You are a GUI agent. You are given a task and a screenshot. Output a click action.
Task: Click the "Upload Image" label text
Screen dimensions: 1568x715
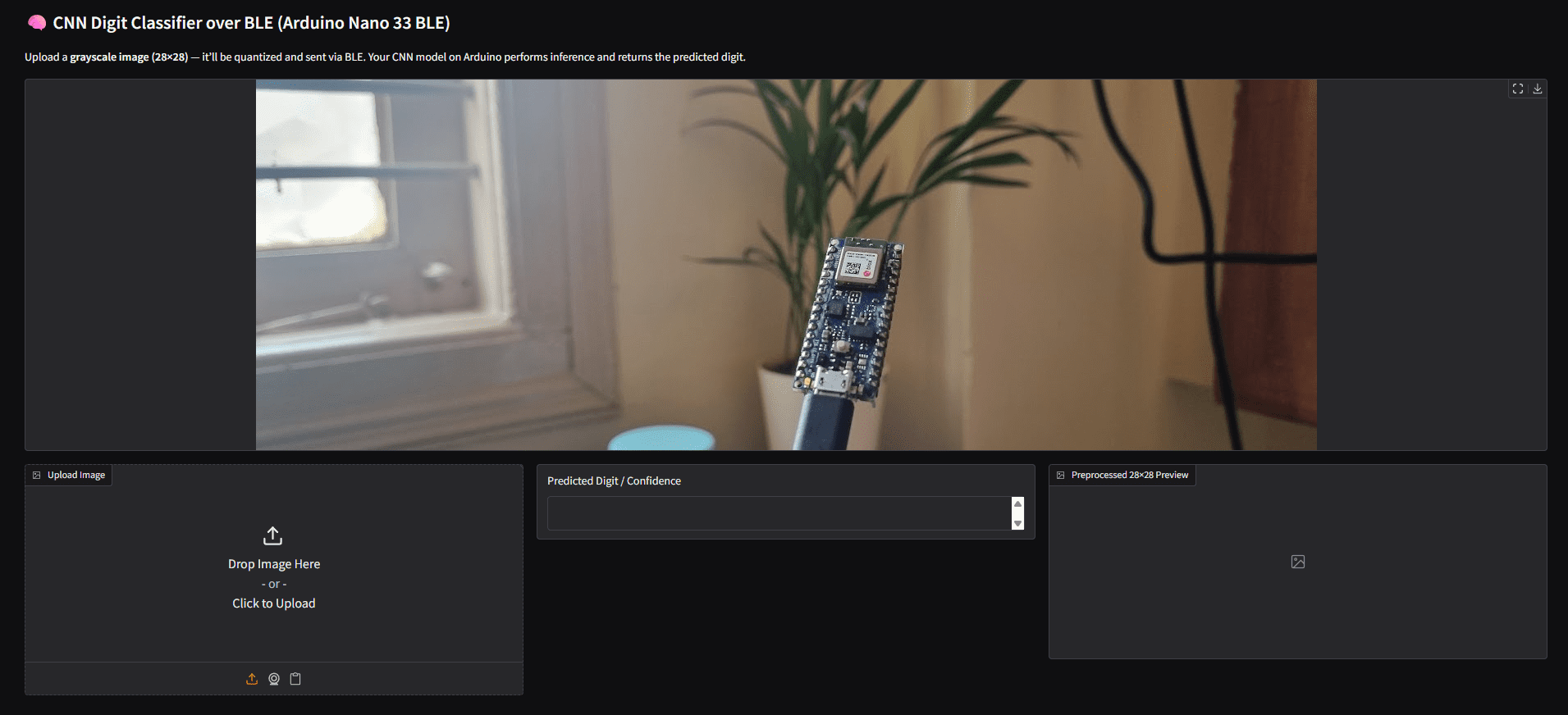pyautogui.click(x=76, y=476)
